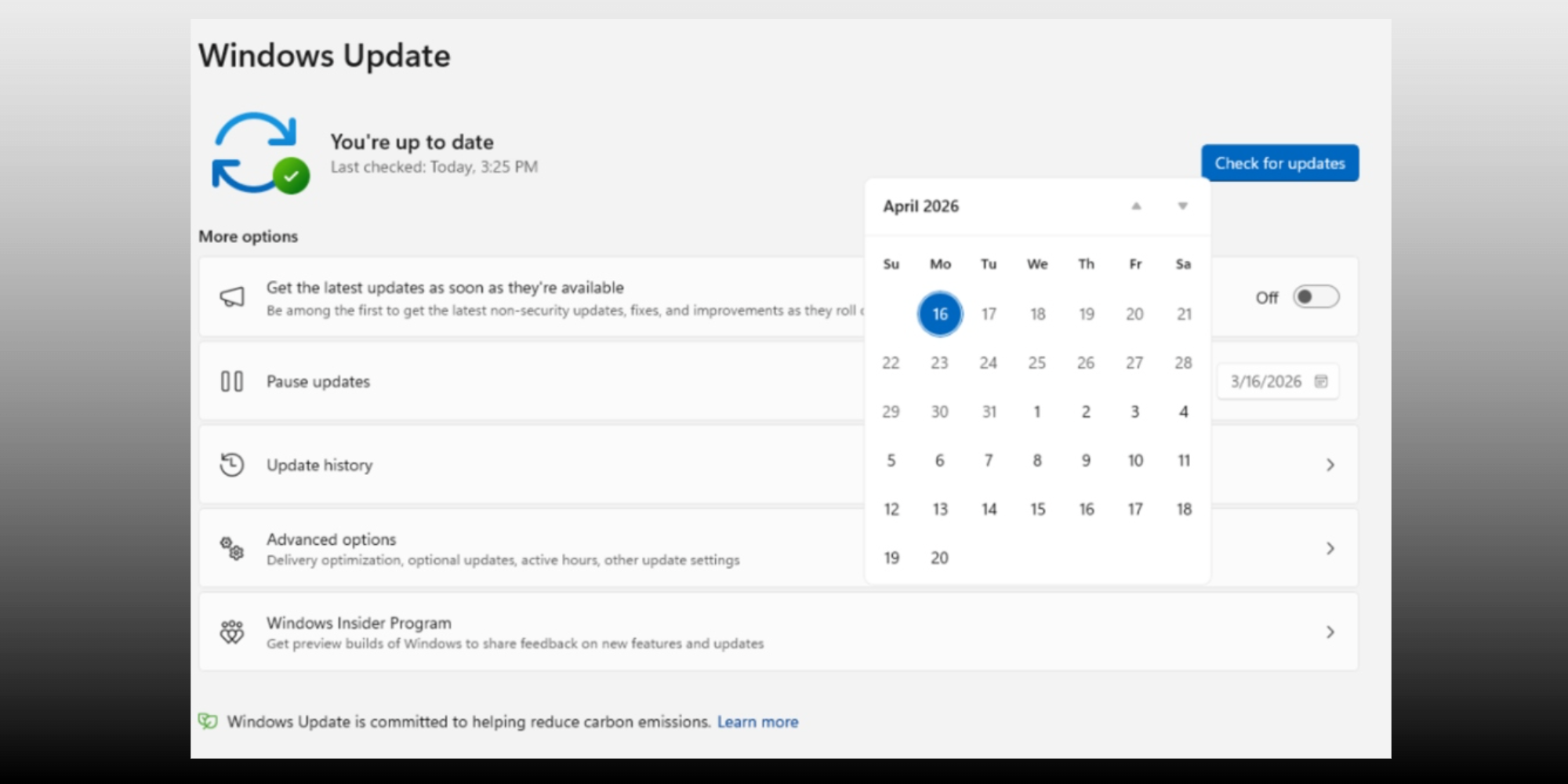1568x784 pixels.
Task: Click the calendar icon in date field
Action: pyautogui.click(x=1321, y=382)
